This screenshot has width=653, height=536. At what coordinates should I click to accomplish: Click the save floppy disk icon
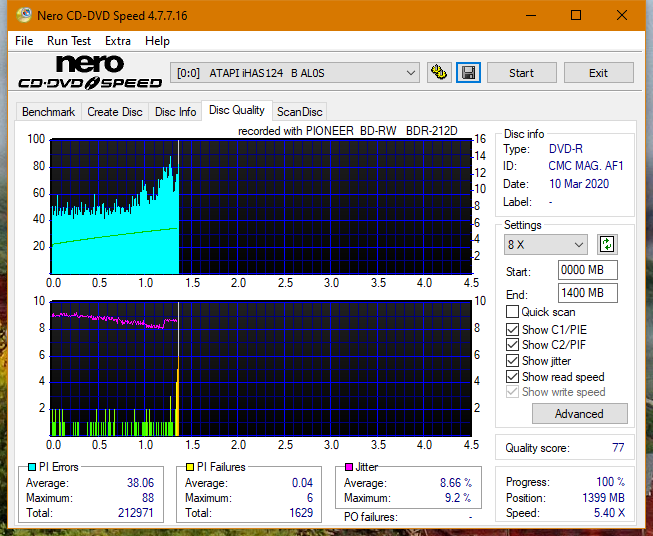pos(468,73)
